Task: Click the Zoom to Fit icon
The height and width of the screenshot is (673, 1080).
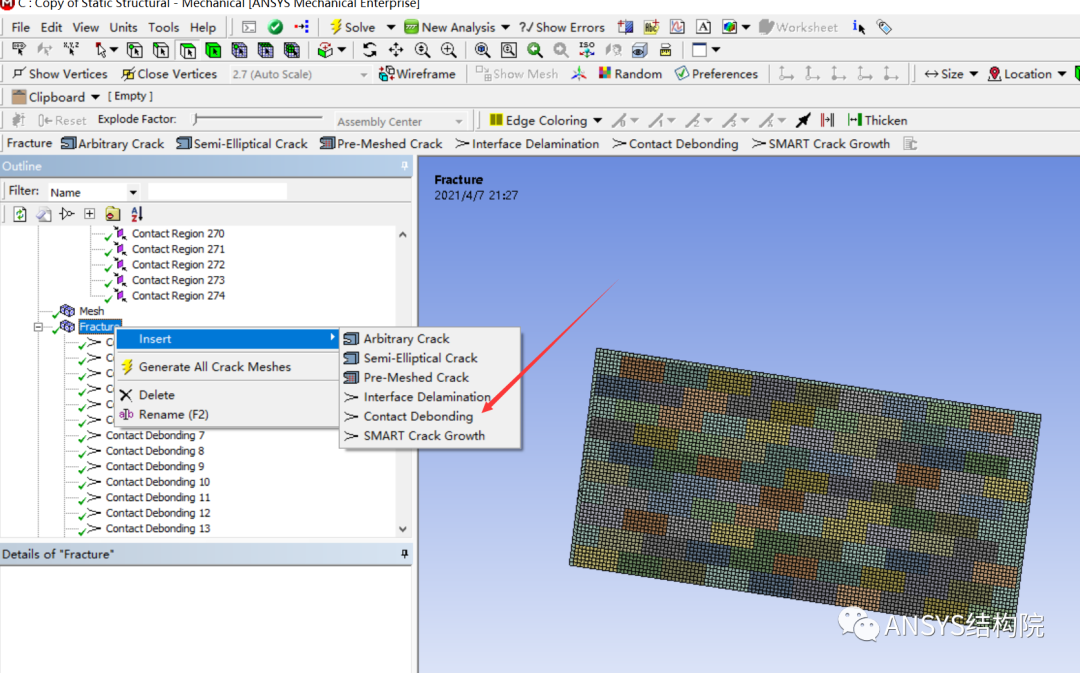Action: click(482, 50)
